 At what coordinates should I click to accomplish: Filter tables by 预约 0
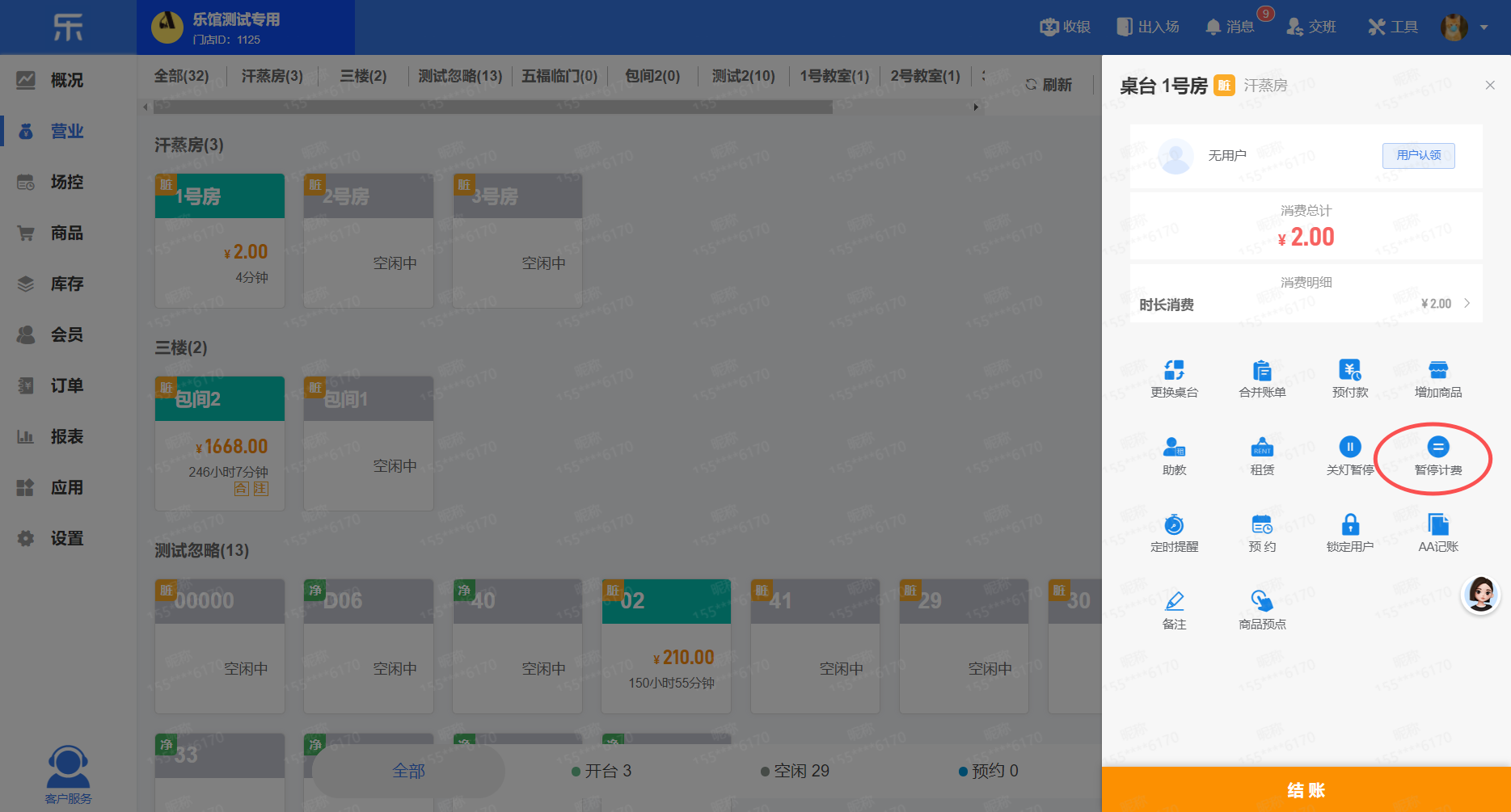click(988, 771)
